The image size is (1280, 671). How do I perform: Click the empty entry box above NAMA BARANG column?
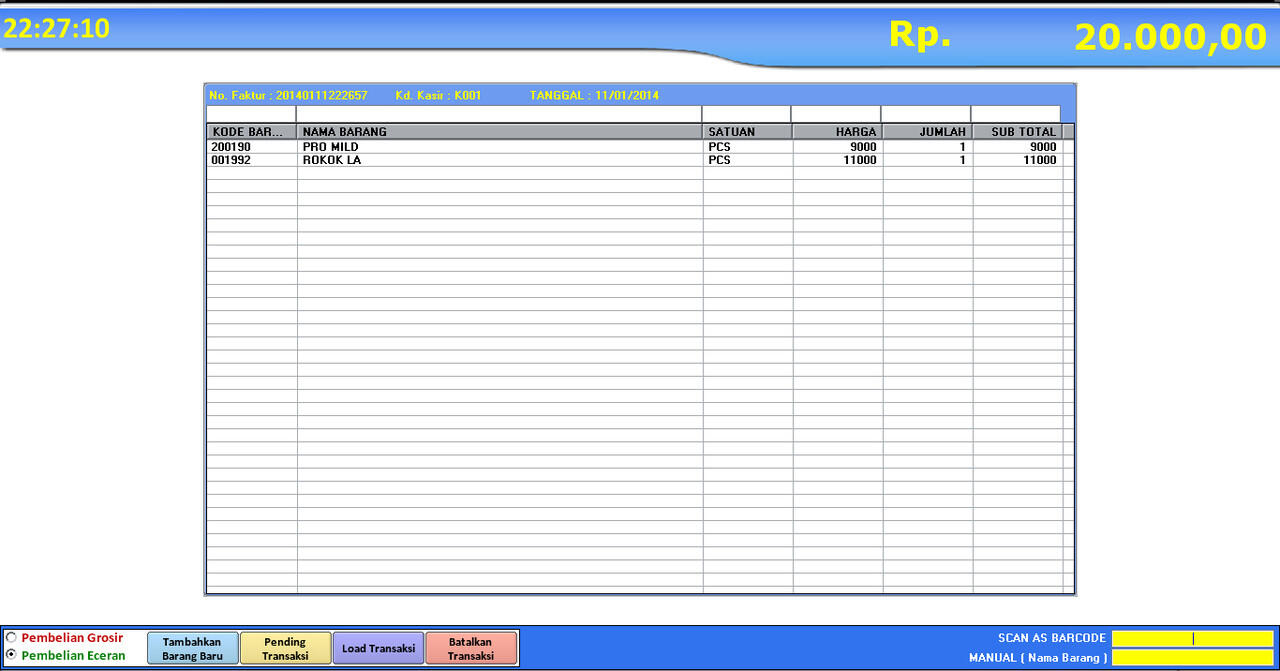pyautogui.click(x=499, y=114)
